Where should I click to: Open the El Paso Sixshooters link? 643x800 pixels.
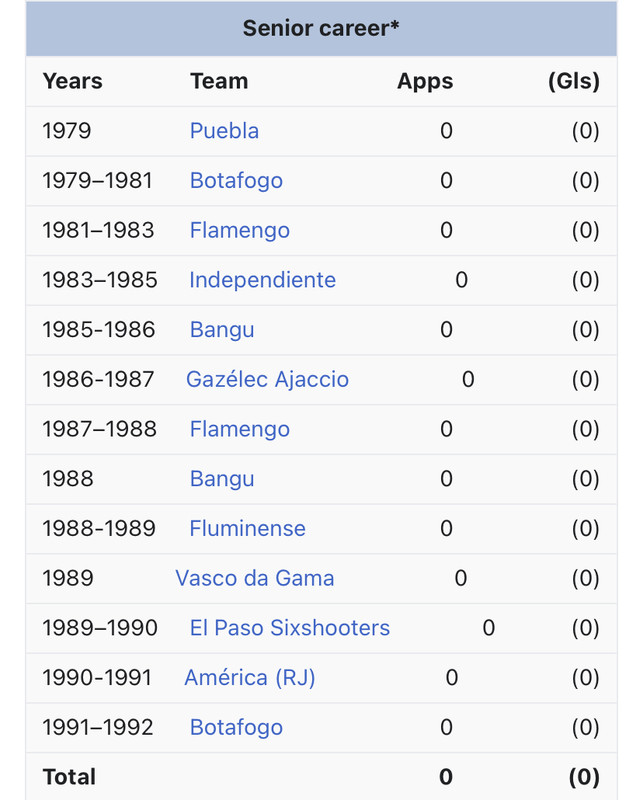coord(289,628)
